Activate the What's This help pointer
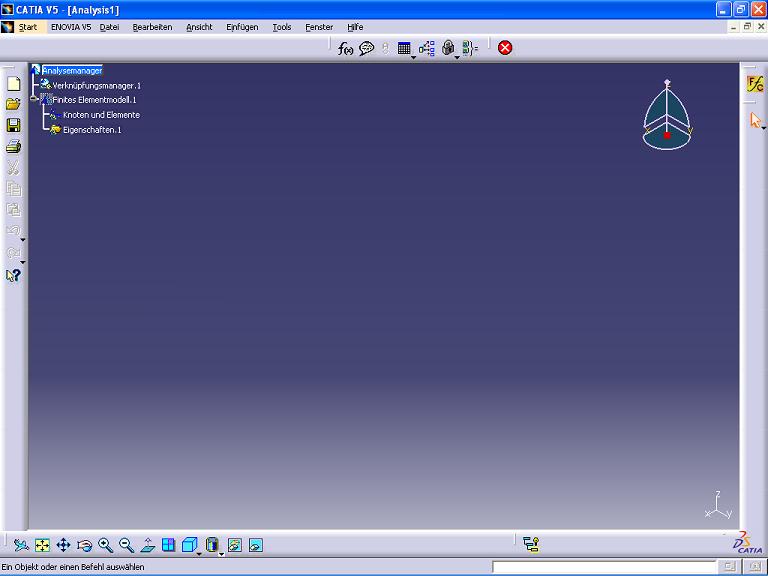This screenshot has width=768, height=576. pyautogui.click(x=13, y=276)
